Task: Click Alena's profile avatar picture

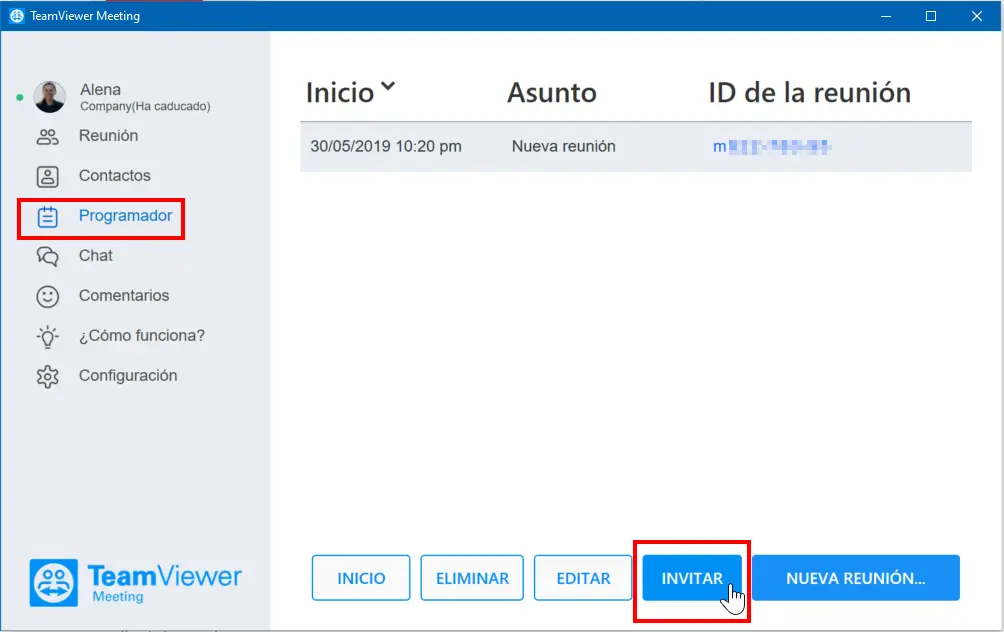Action: pyautogui.click(x=50, y=97)
